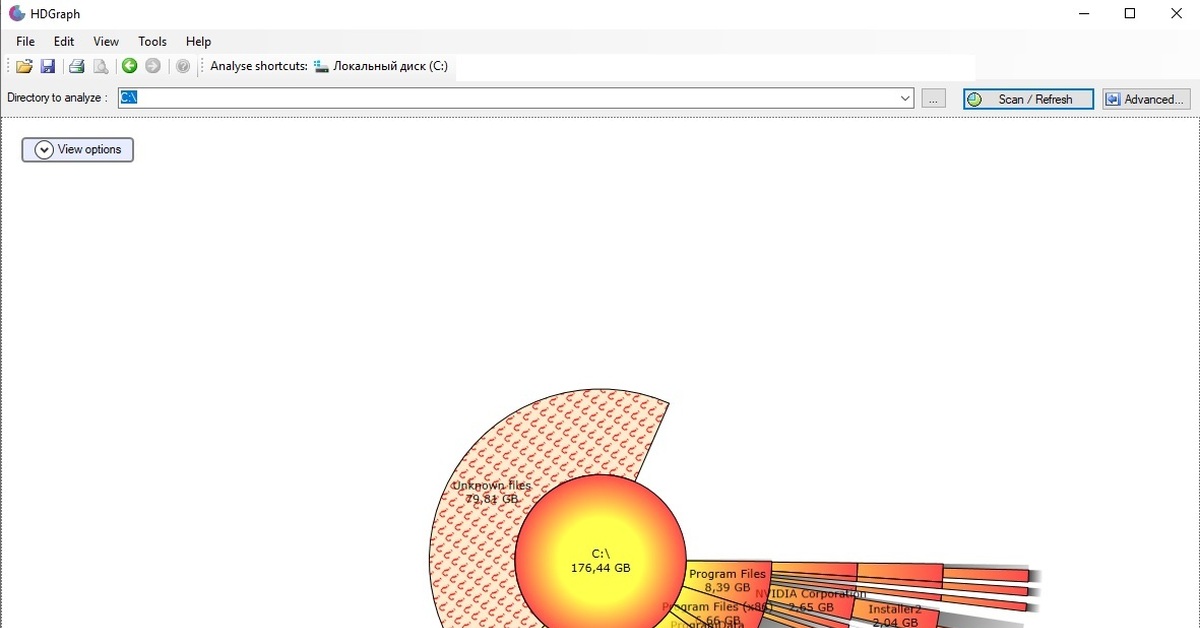Click in the Directory to analyze field
The width and height of the screenshot is (1200, 628).
tap(500, 98)
